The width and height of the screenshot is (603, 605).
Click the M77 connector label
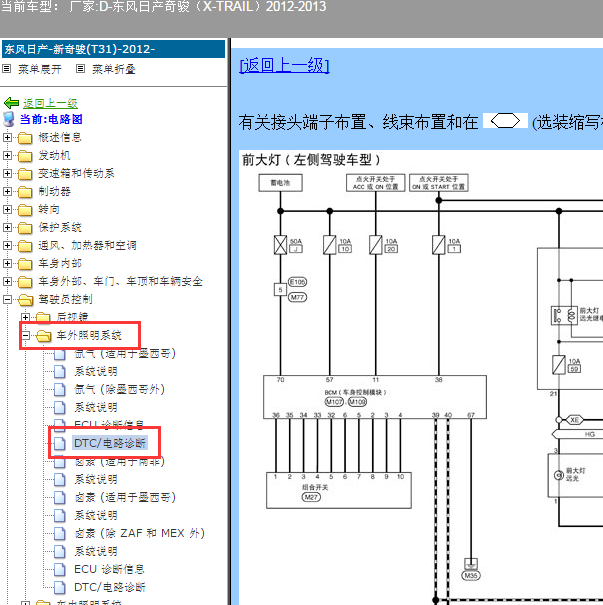[297, 297]
